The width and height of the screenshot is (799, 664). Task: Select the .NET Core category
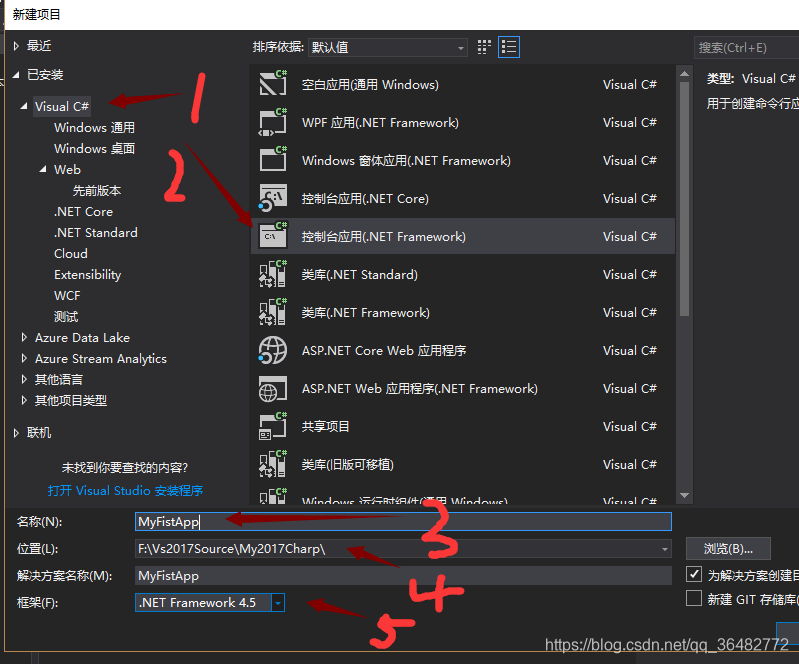(x=83, y=211)
